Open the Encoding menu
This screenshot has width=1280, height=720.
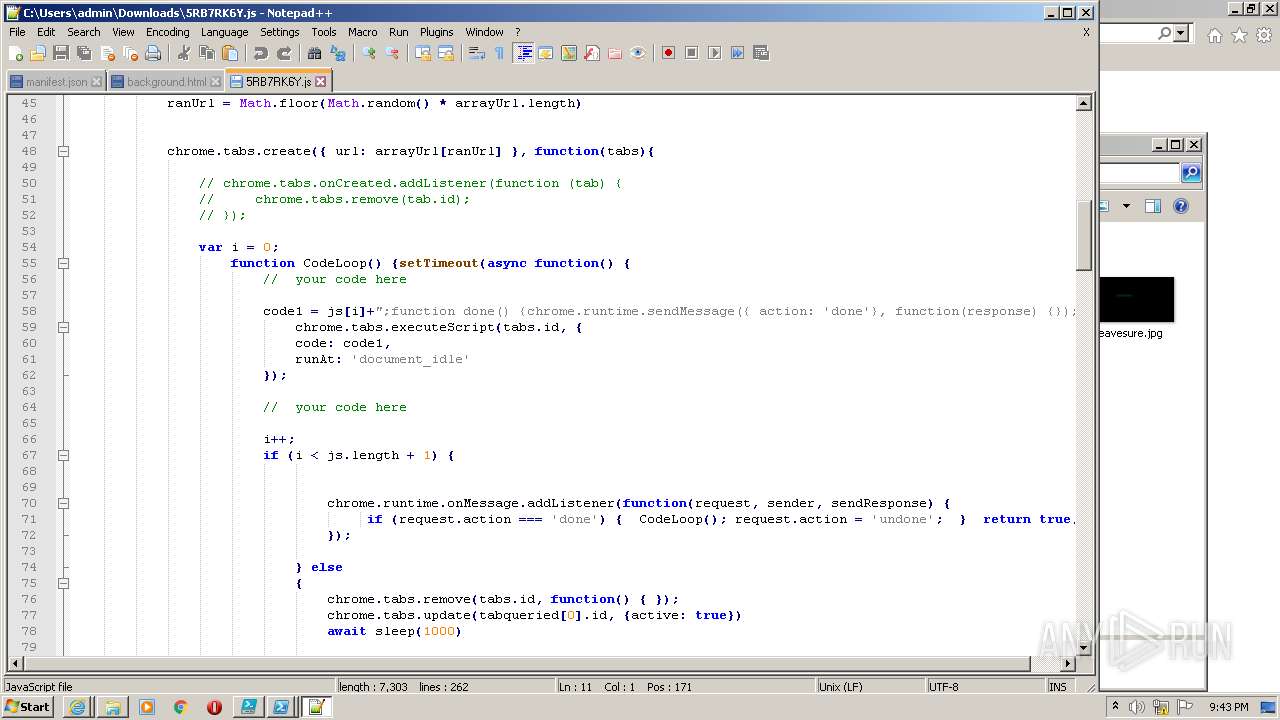[x=167, y=32]
